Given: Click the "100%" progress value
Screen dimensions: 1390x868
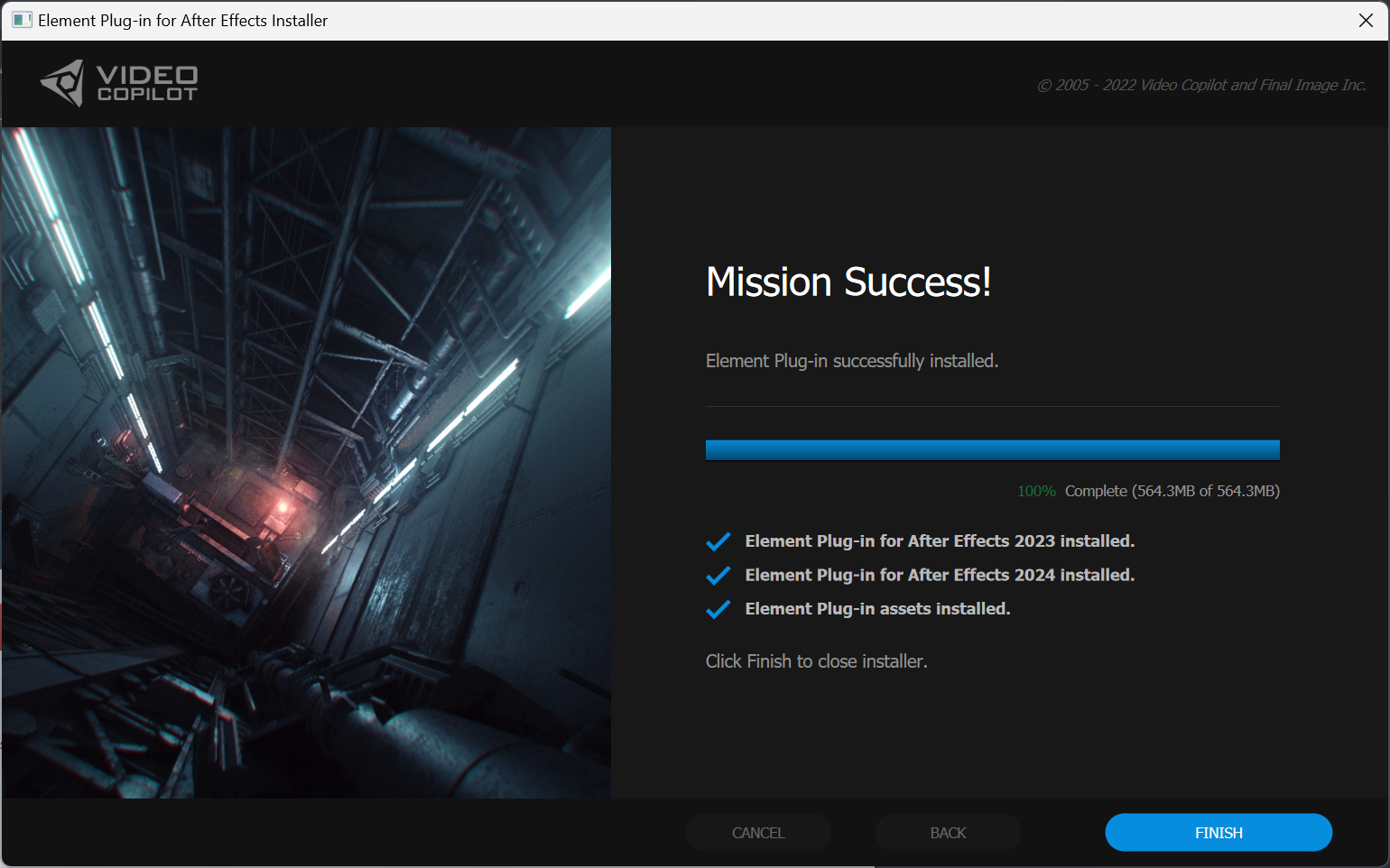Looking at the screenshot, I should tap(1036, 491).
